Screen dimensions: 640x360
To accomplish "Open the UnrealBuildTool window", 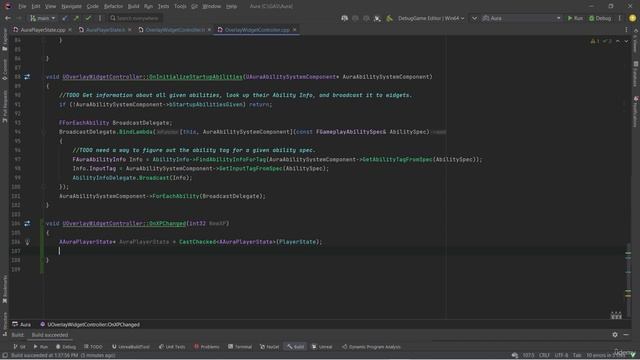I will point(131,347).
